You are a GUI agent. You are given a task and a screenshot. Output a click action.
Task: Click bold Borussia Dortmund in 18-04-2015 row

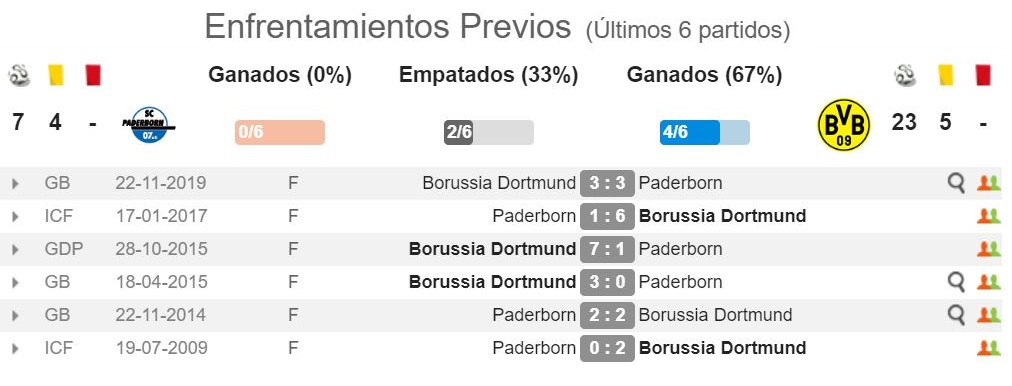point(492,282)
